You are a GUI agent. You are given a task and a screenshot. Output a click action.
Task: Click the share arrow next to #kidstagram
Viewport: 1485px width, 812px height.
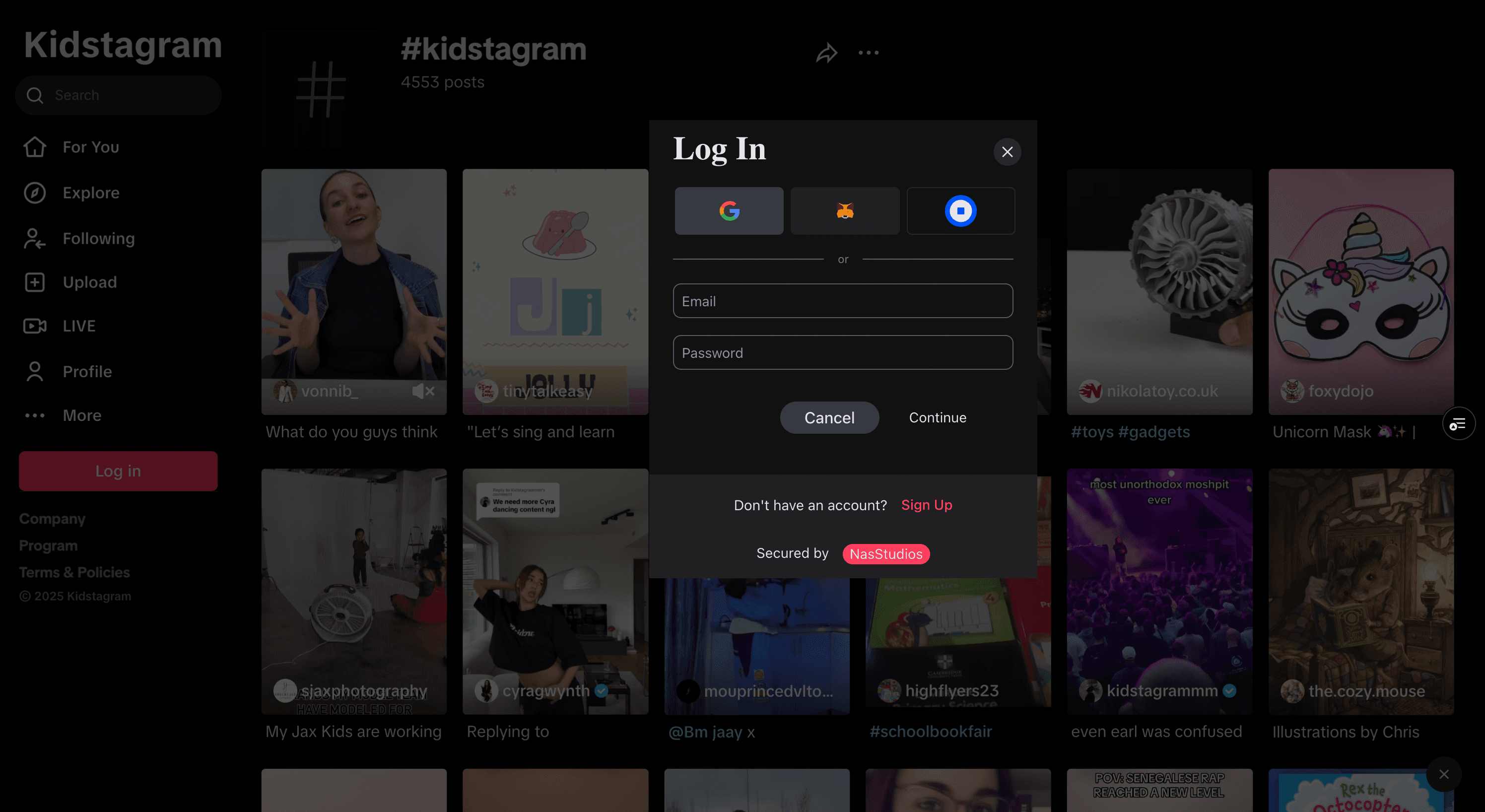coord(827,53)
